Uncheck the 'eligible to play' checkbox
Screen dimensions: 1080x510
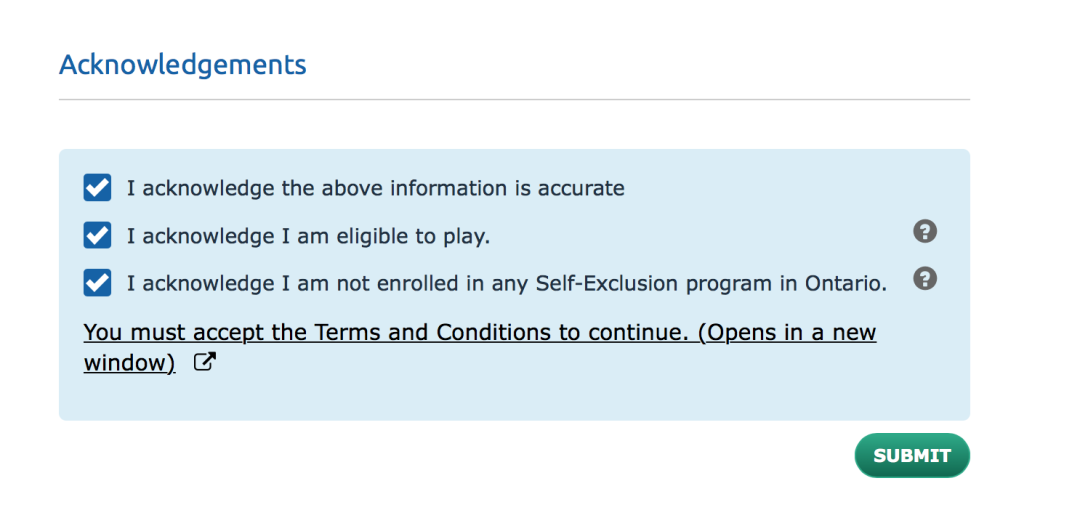97,235
